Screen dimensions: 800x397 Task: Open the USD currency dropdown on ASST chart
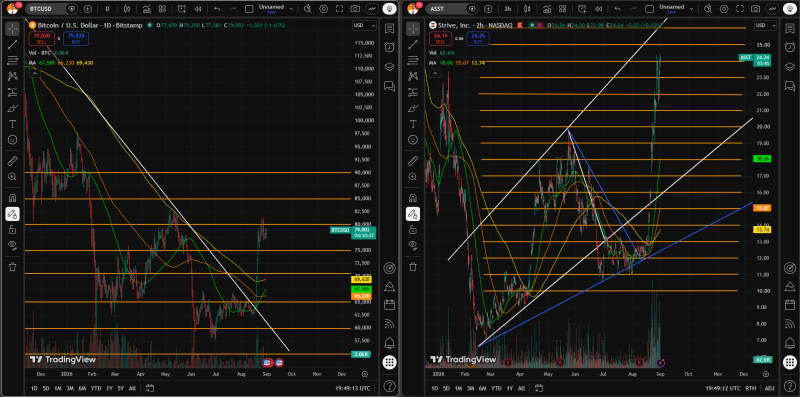pyautogui.click(x=765, y=26)
